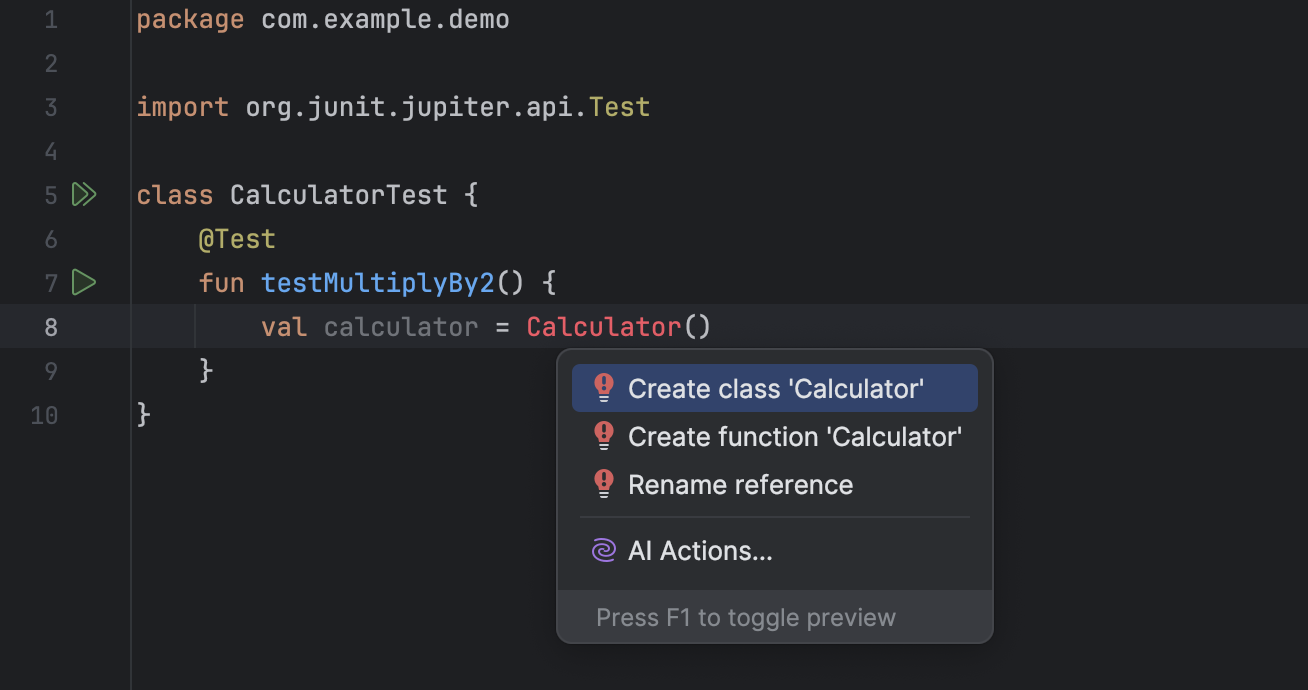The width and height of the screenshot is (1308, 690).
Task: Click the calculator variable name
Action: pos(400,326)
